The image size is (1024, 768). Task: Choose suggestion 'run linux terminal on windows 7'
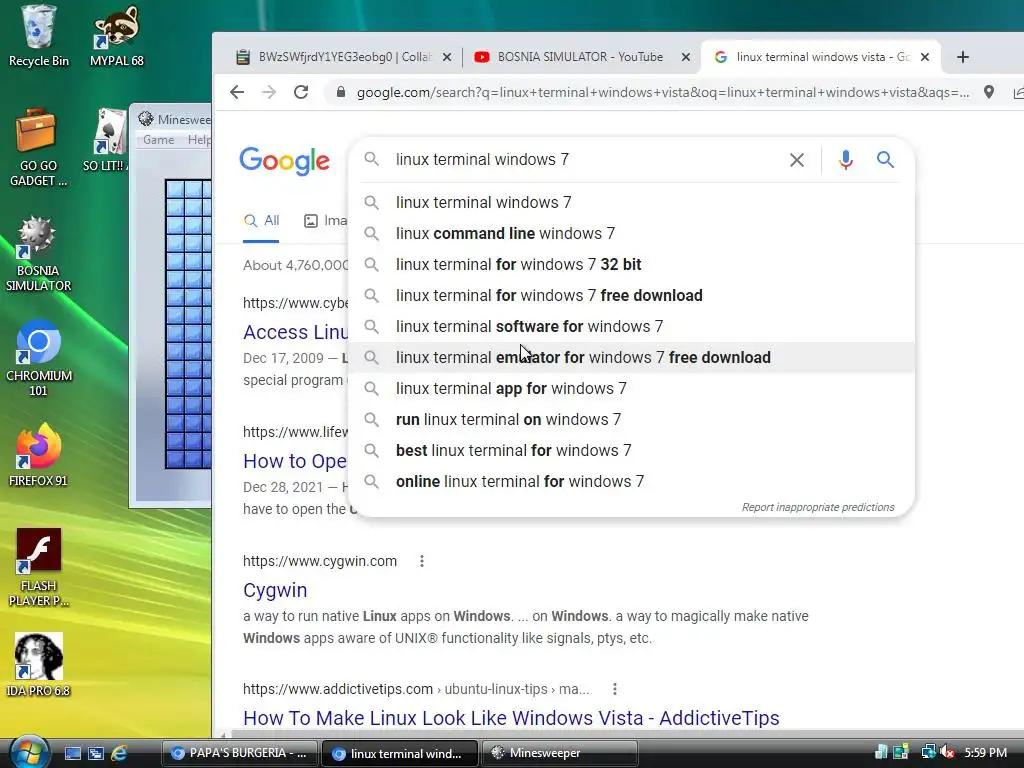632,420
